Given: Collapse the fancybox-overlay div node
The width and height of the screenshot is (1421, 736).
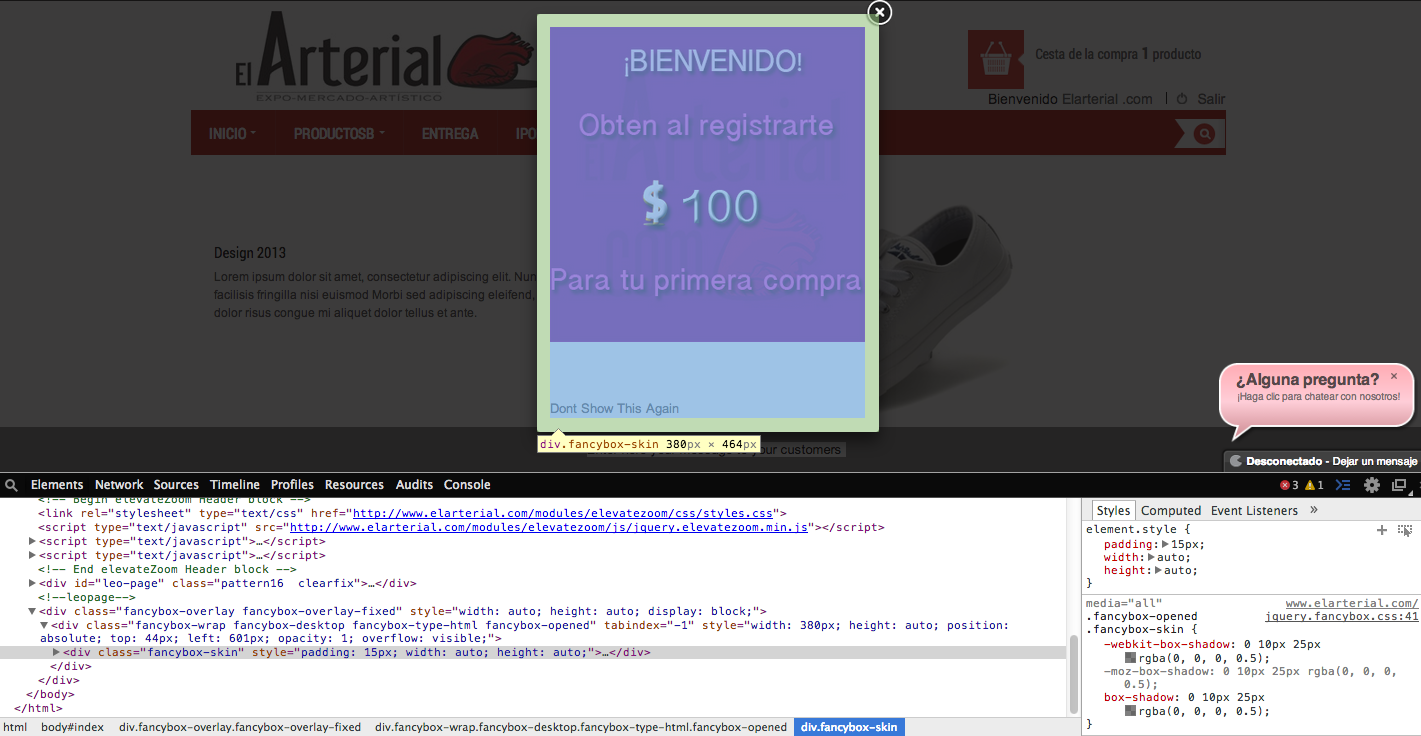Looking at the screenshot, I should [33, 611].
